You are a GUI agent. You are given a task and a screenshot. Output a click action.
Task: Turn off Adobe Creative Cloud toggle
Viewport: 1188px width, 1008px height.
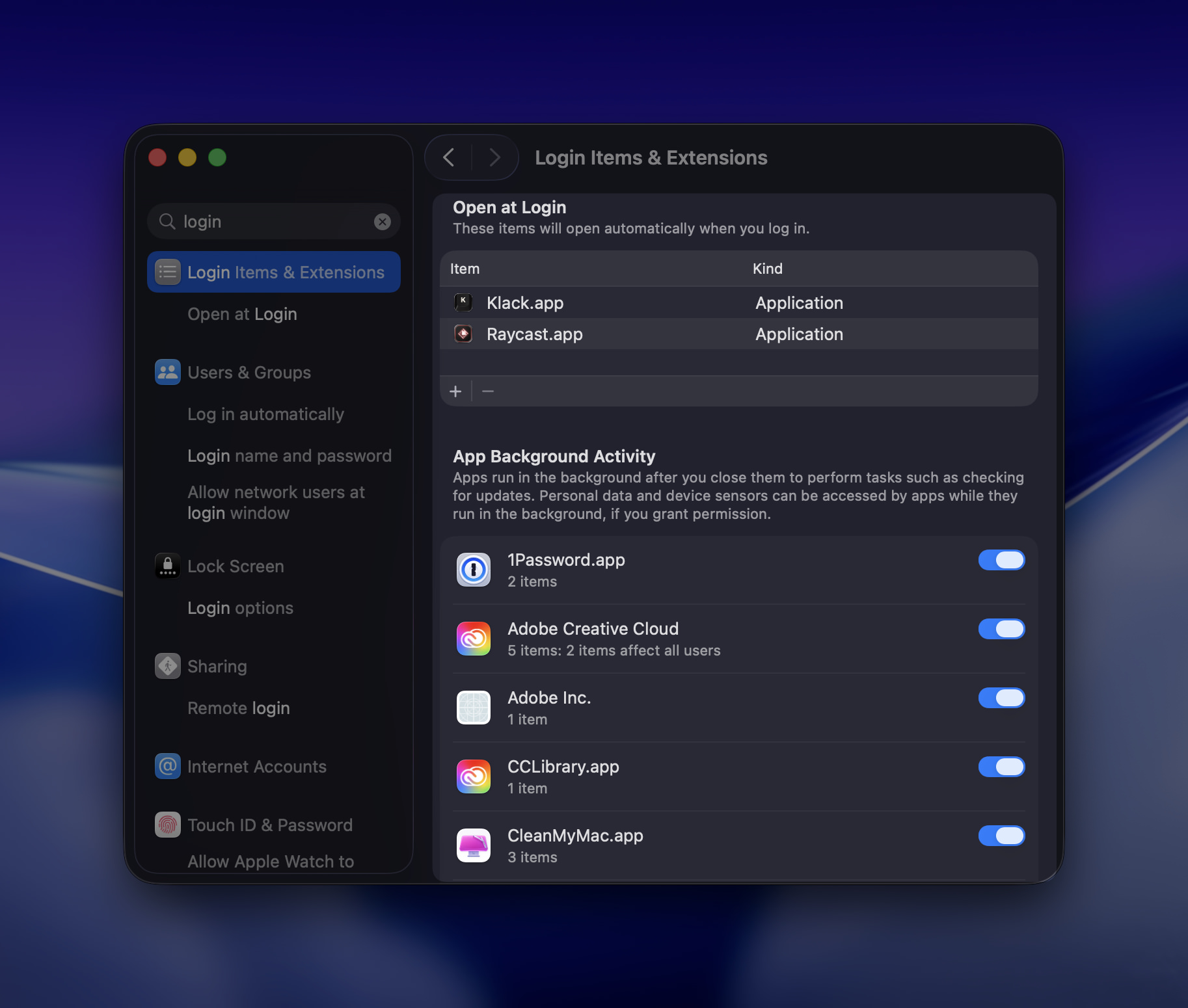coord(1001,629)
